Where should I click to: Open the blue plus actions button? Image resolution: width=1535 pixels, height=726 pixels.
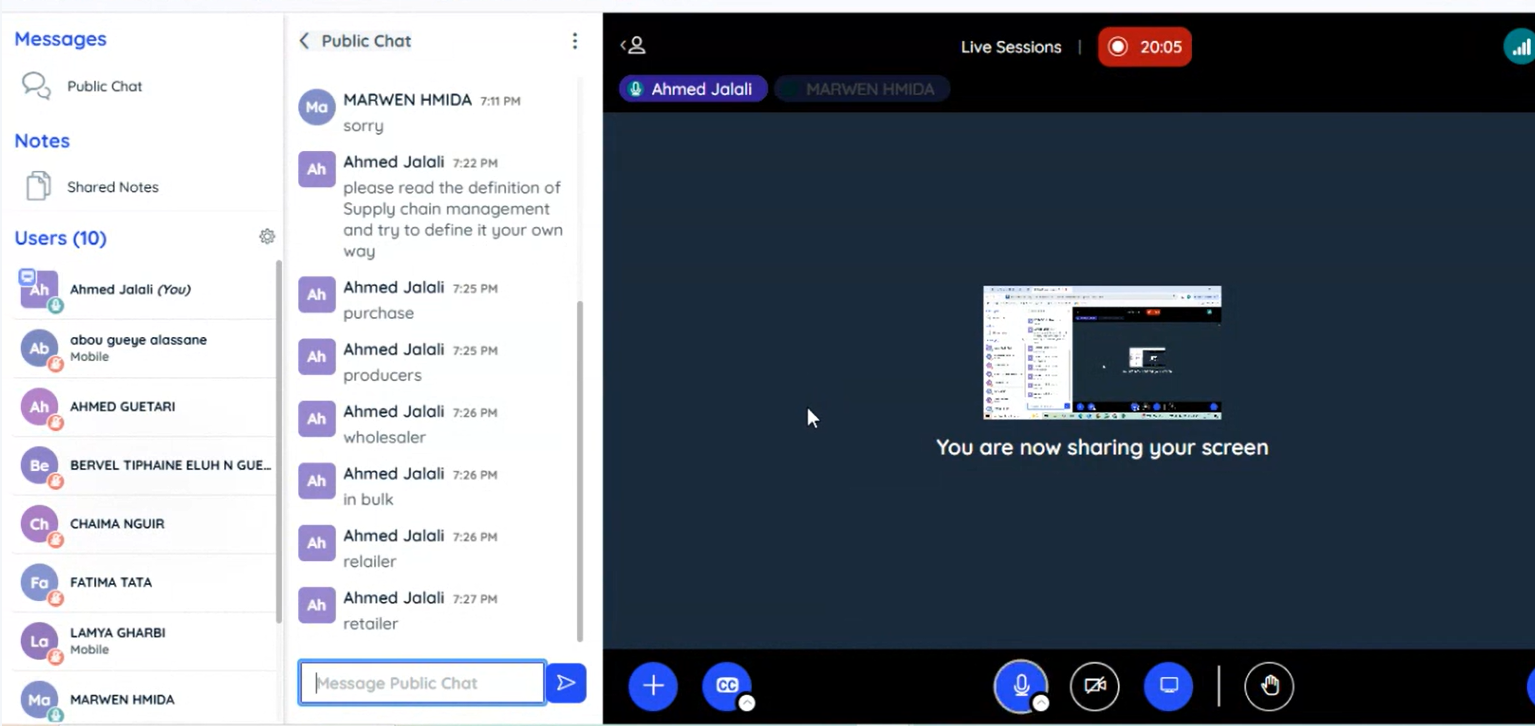click(653, 686)
